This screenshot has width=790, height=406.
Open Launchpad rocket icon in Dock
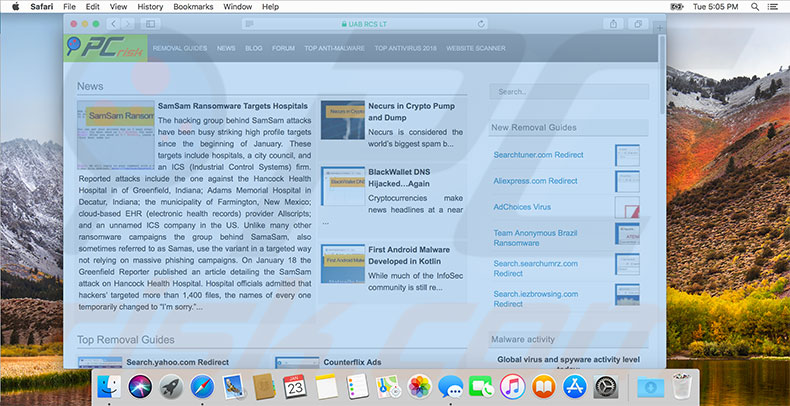pyautogui.click(x=171, y=387)
